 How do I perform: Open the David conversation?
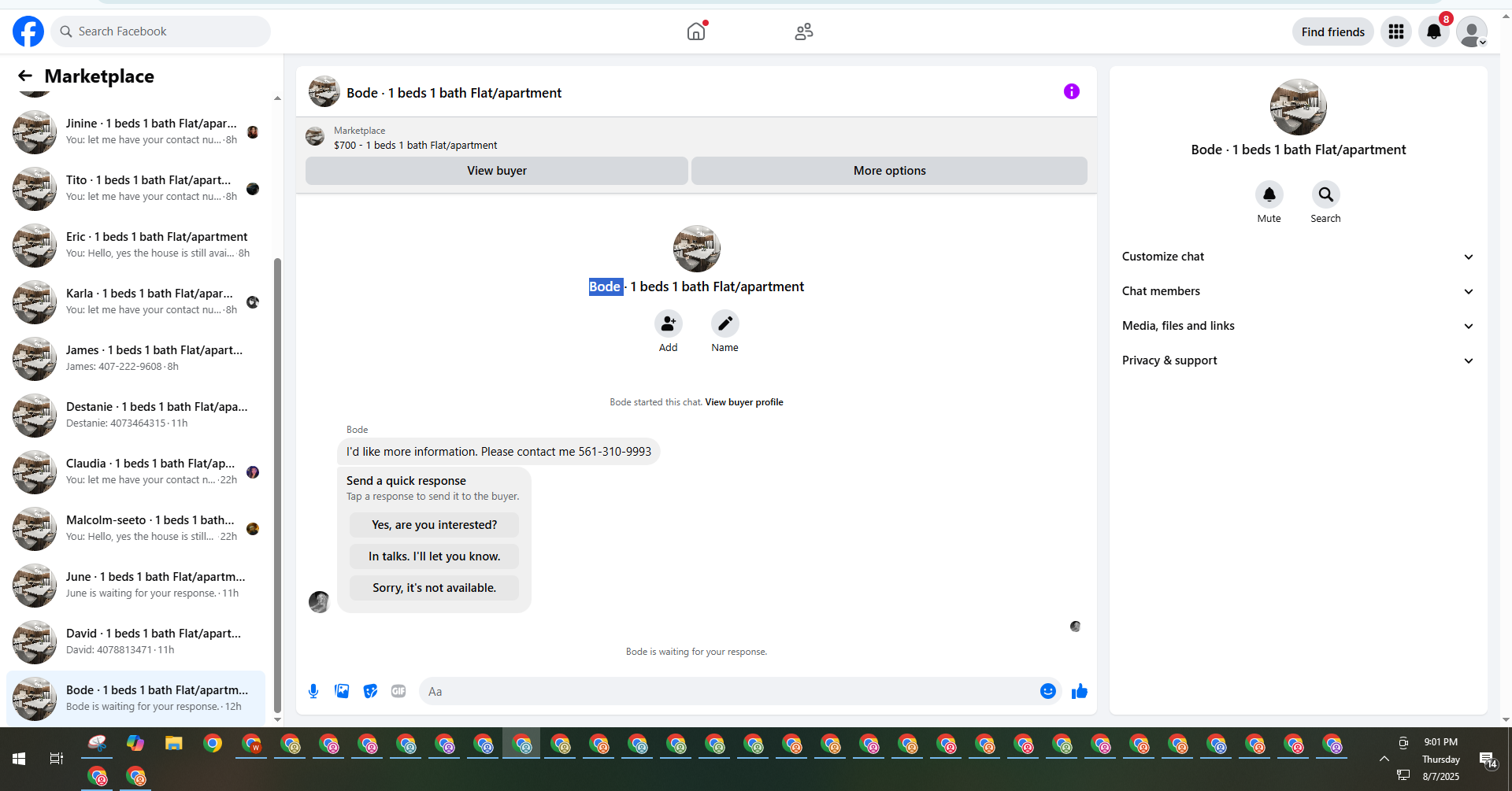(x=135, y=641)
